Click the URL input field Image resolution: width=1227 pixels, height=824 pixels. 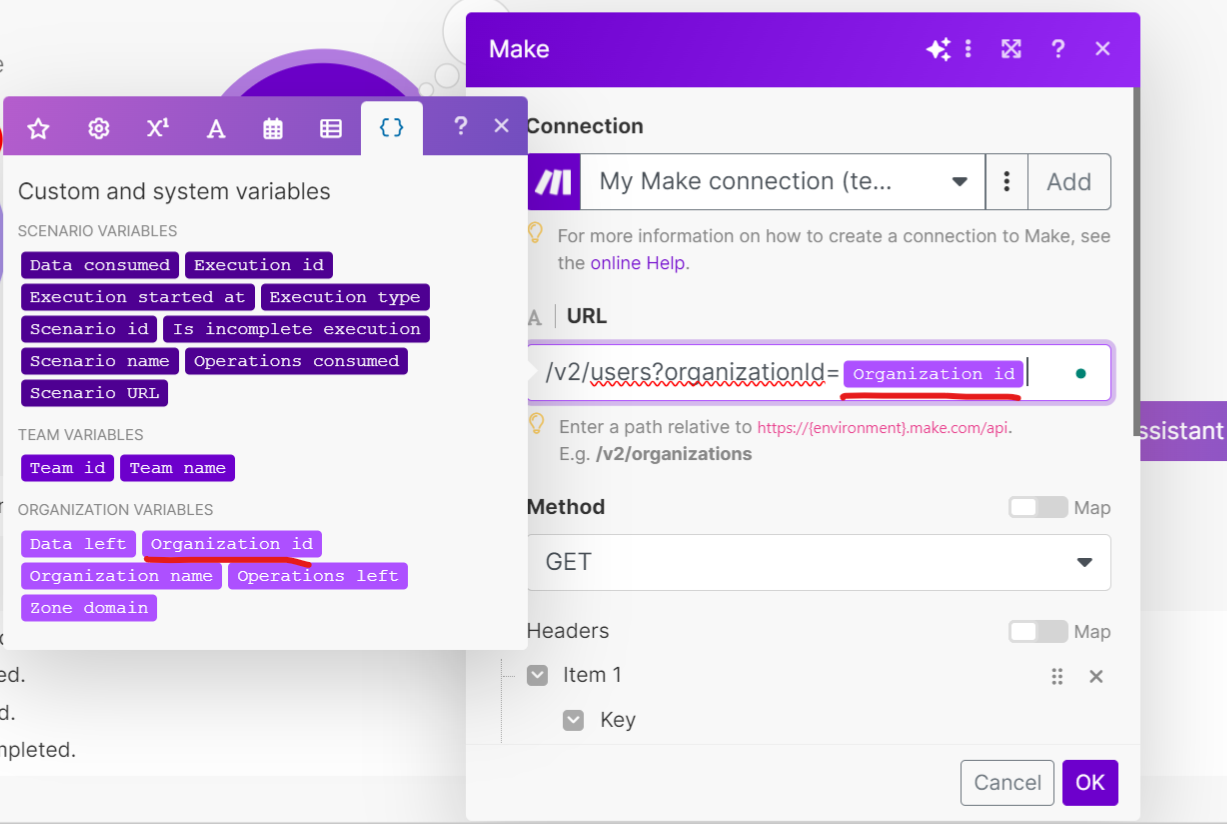[819, 373]
